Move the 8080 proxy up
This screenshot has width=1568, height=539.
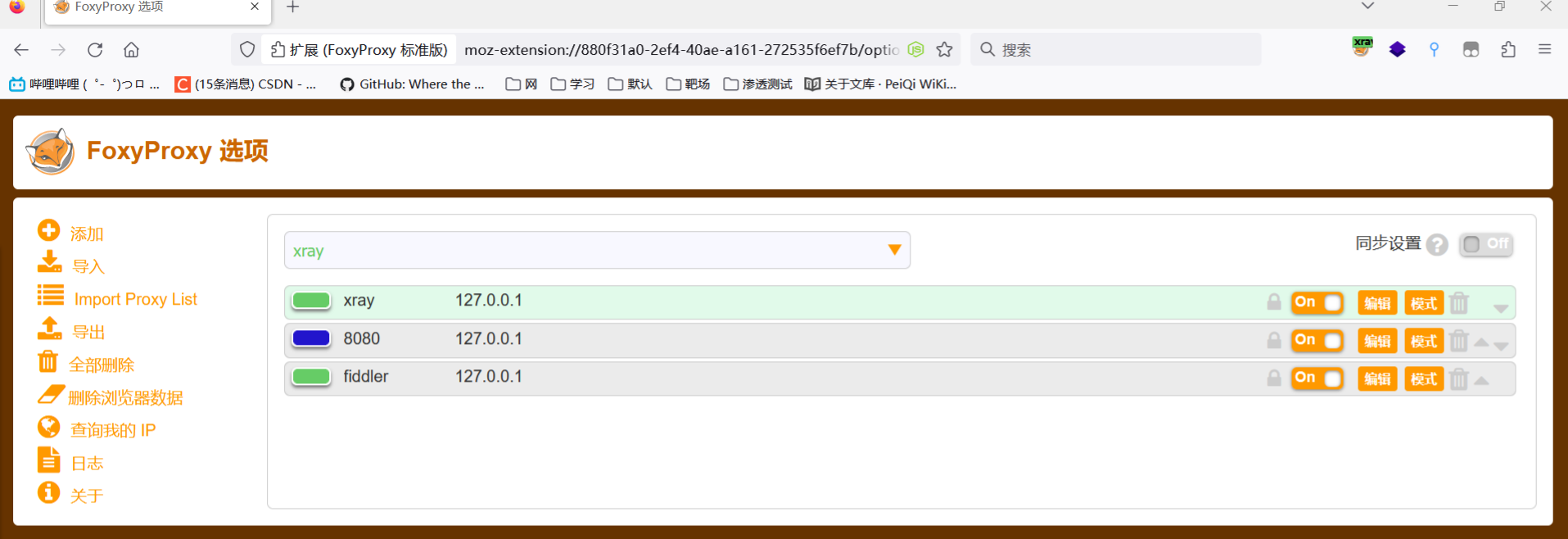pos(1481,342)
